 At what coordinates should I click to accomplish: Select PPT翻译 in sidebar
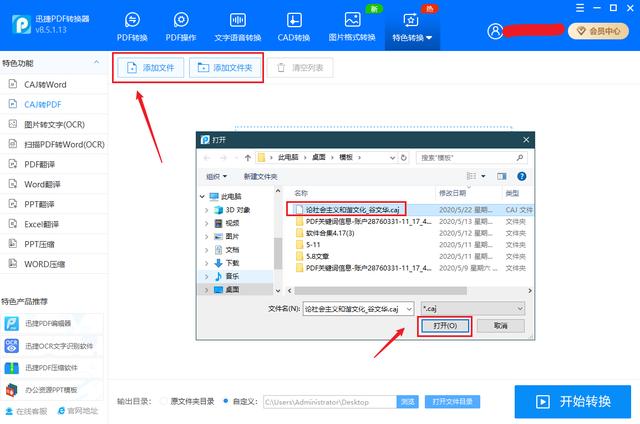54,204
